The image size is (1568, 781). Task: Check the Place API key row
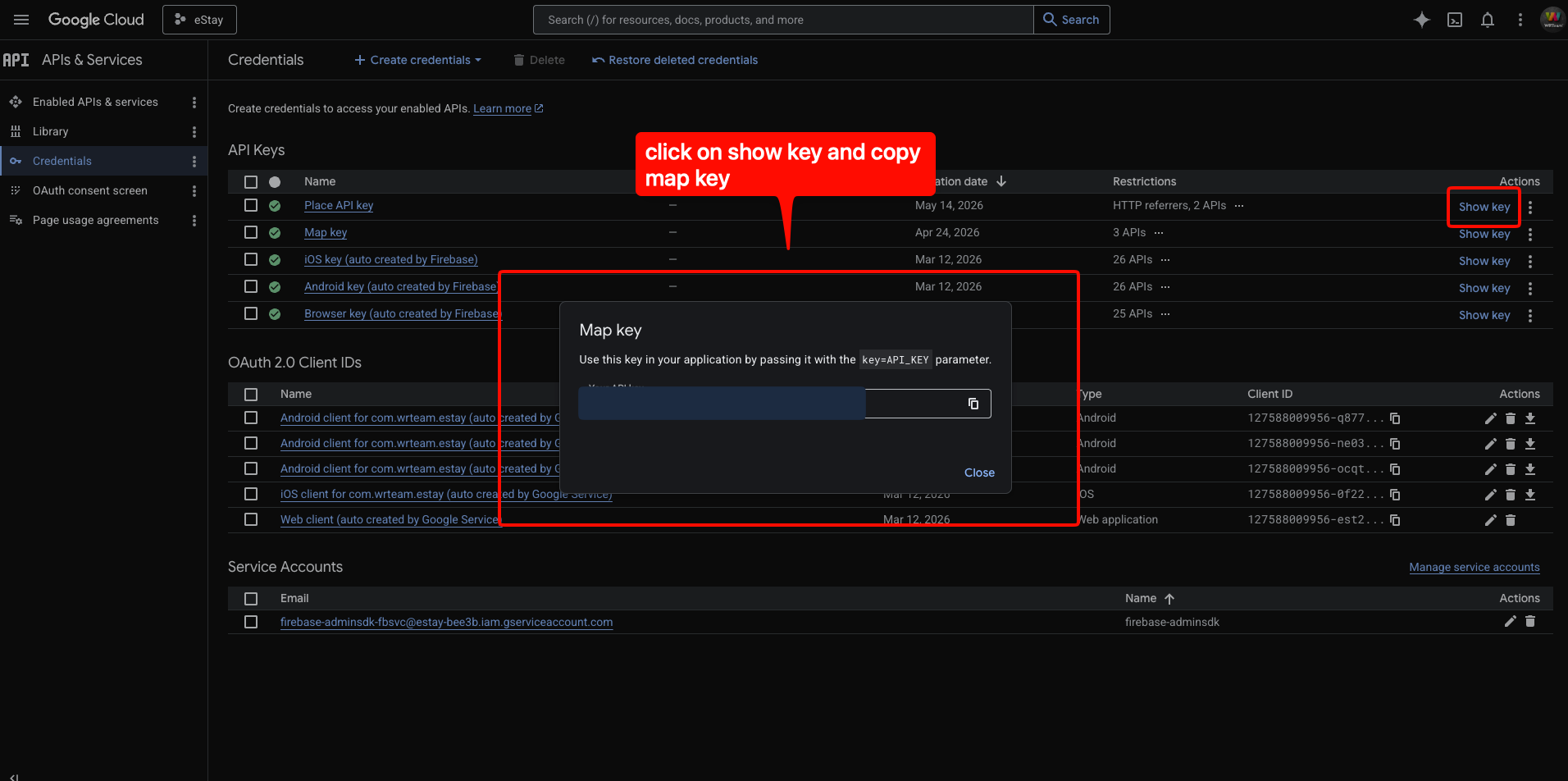(251, 205)
